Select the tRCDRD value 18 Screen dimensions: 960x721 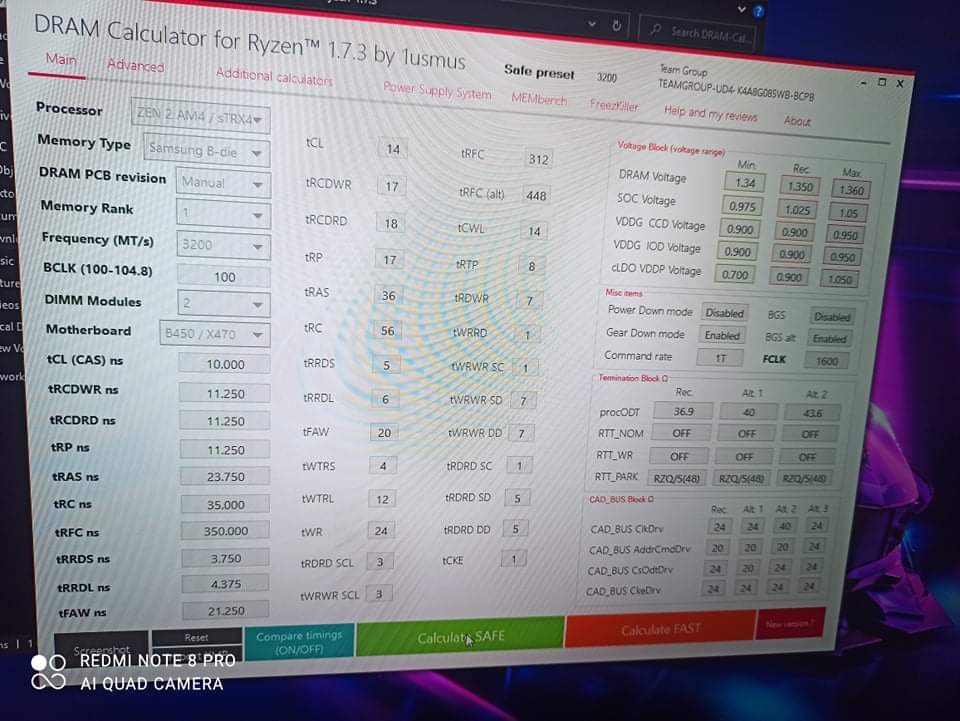[391, 223]
